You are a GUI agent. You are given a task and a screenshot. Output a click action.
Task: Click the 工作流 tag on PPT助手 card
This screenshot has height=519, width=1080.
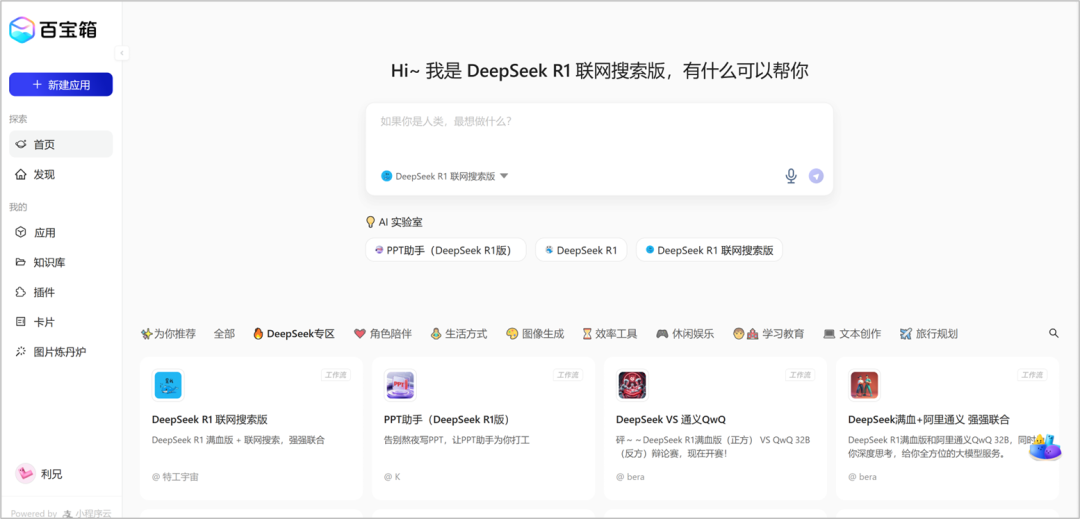568,375
